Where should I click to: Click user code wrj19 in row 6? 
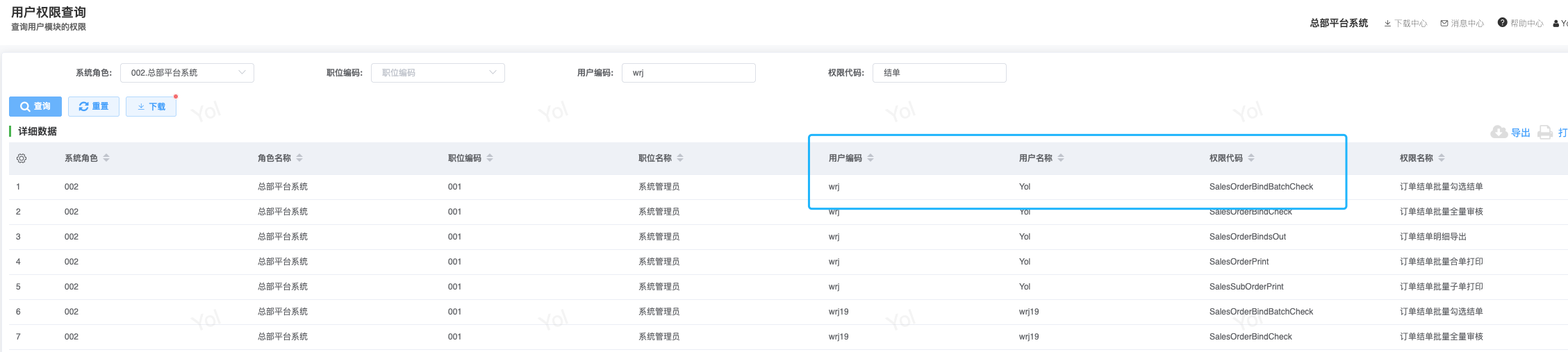839,312
